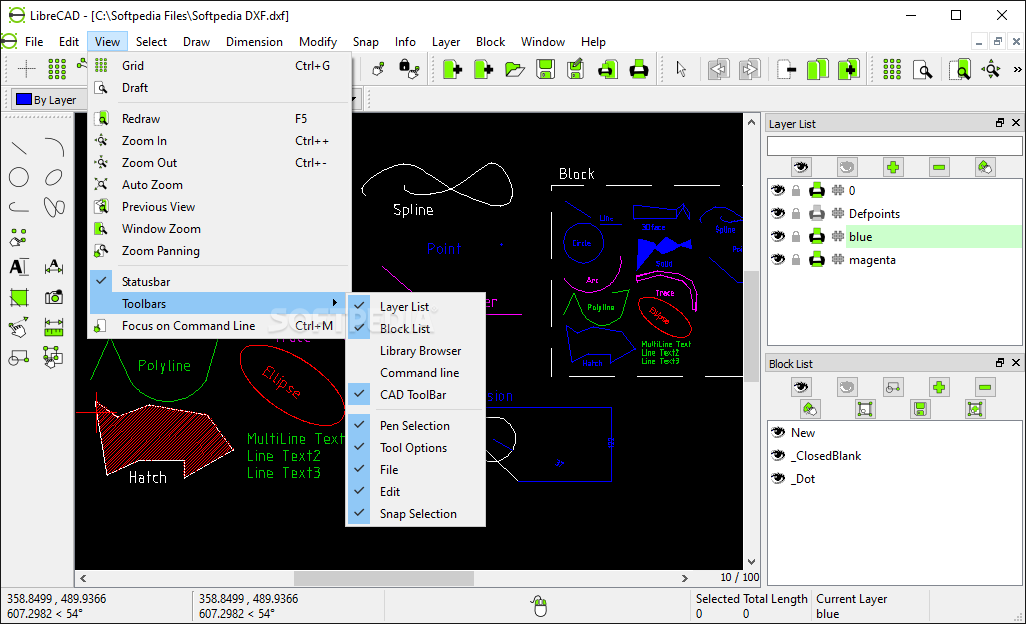Float the Layer List dock panel
The width and height of the screenshot is (1026, 624).
(1000, 123)
